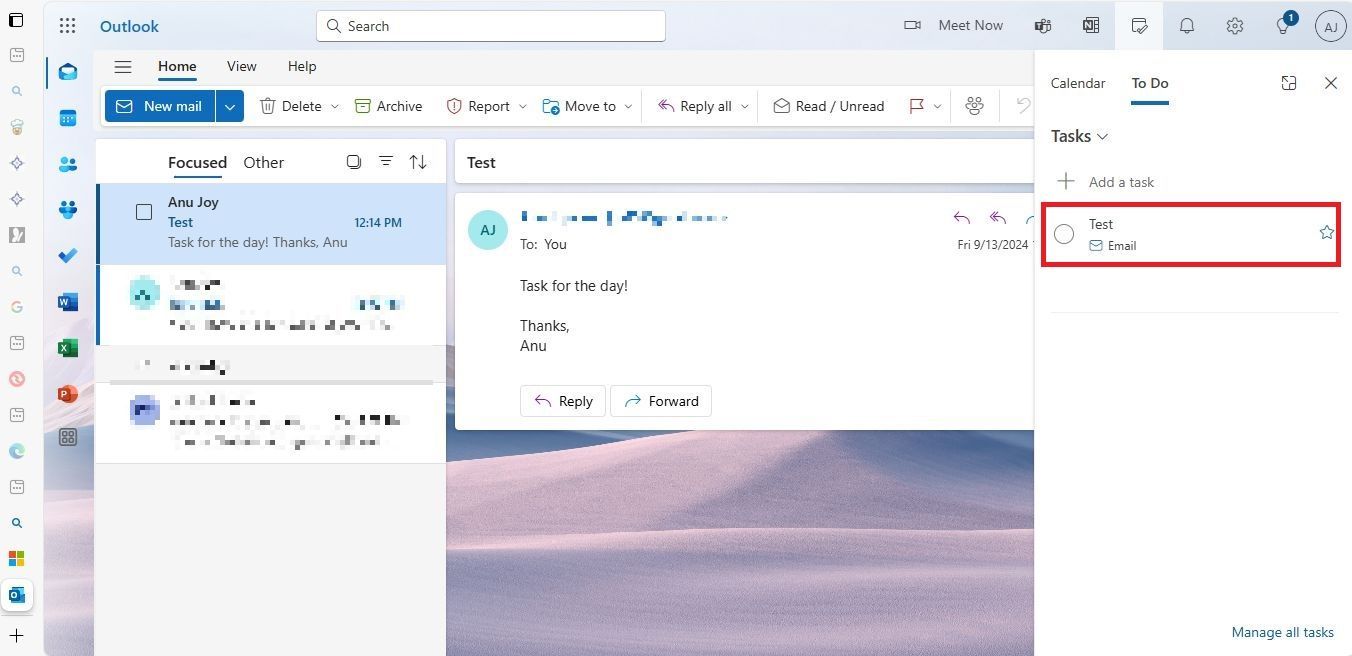Toggle the navigation pane hamburger icon
Image resolution: width=1352 pixels, height=656 pixels.
click(x=123, y=67)
